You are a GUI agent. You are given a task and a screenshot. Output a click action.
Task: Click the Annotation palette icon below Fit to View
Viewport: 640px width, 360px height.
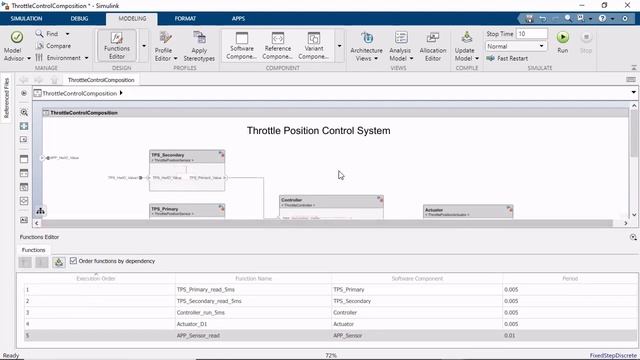24,139
